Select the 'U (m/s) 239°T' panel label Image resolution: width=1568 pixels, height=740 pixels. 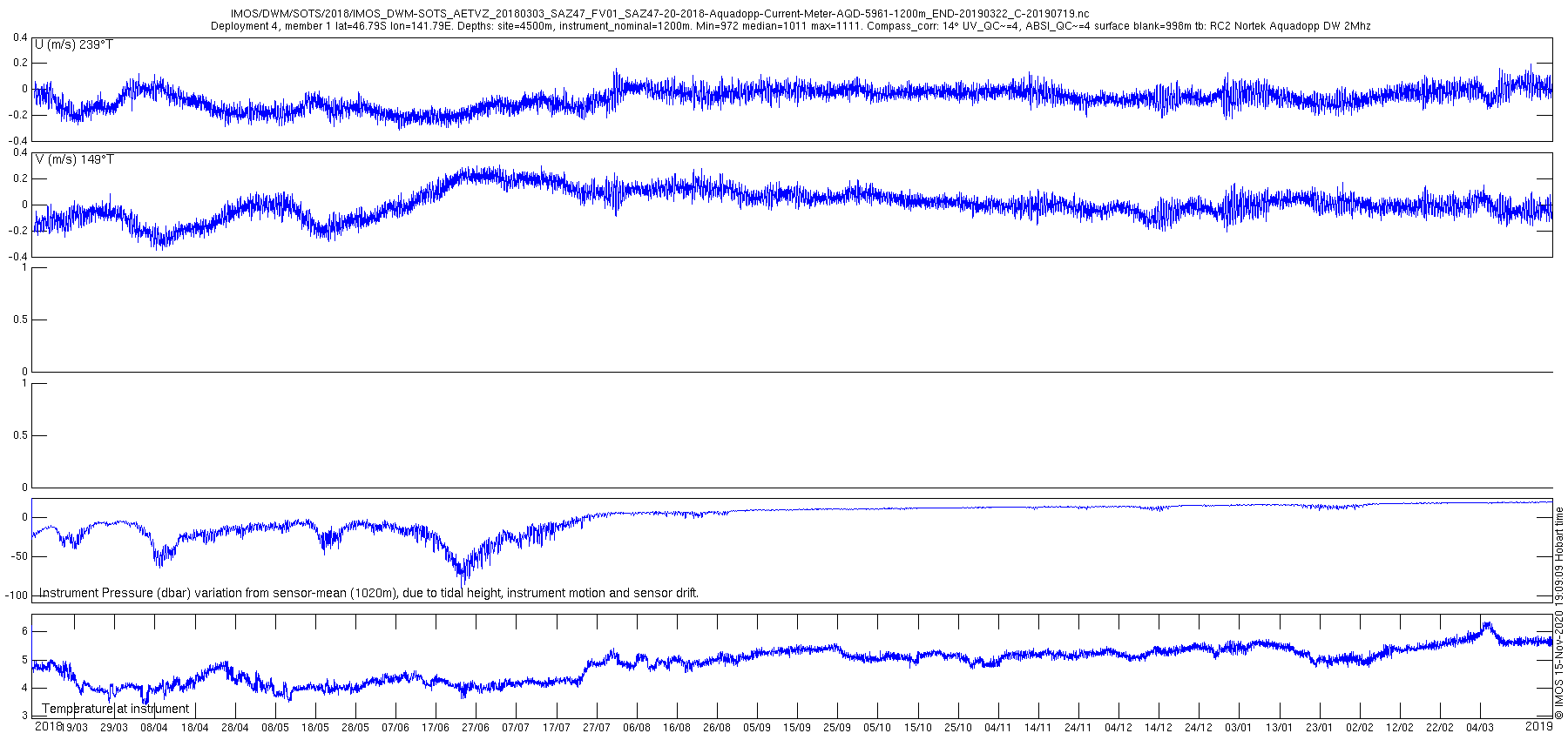74,44
